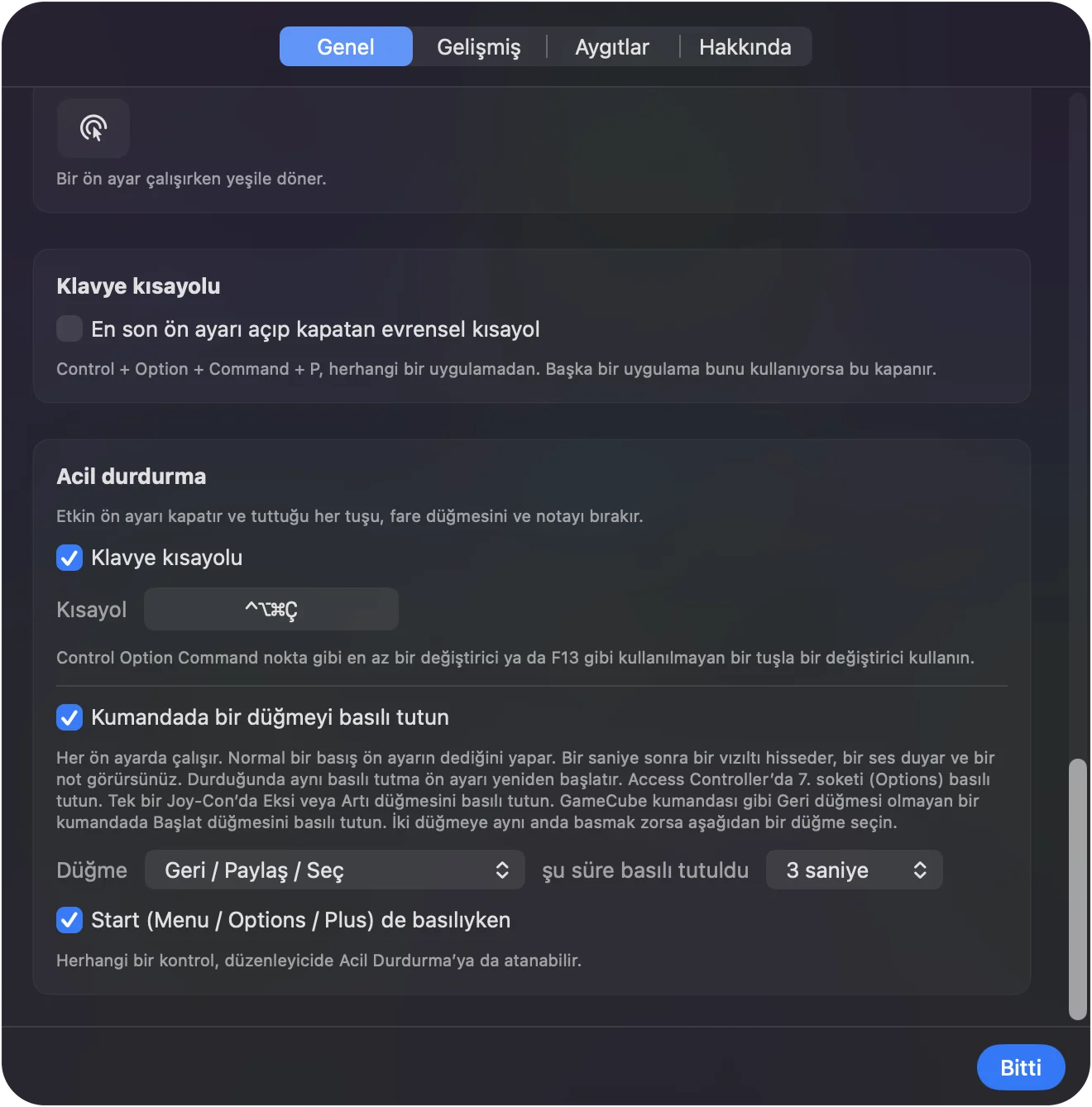Screen dimensions: 1092x1107
Task: Click the 'Control + Option + Command + P' description
Action: [x=496, y=369]
